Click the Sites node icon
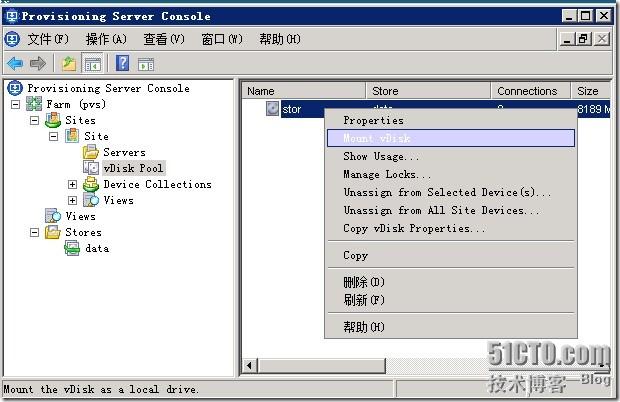 click(53, 120)
